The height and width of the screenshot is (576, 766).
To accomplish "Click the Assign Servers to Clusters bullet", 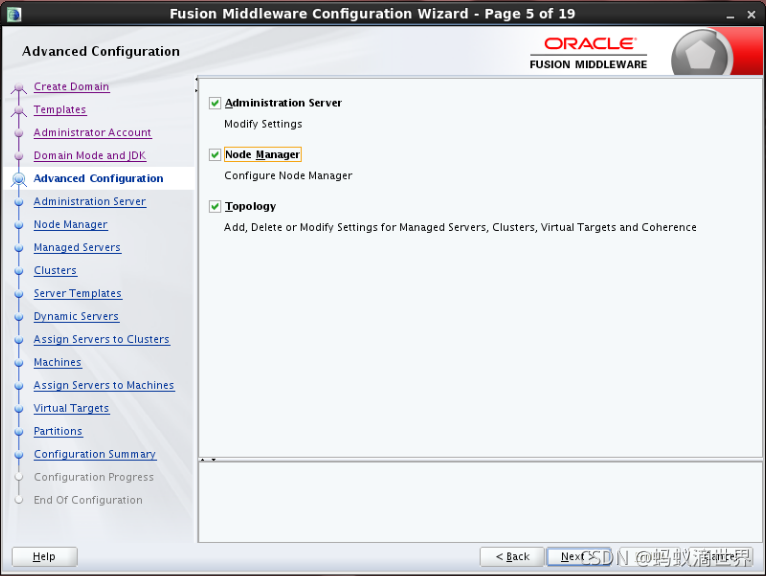I will point(19,340).
